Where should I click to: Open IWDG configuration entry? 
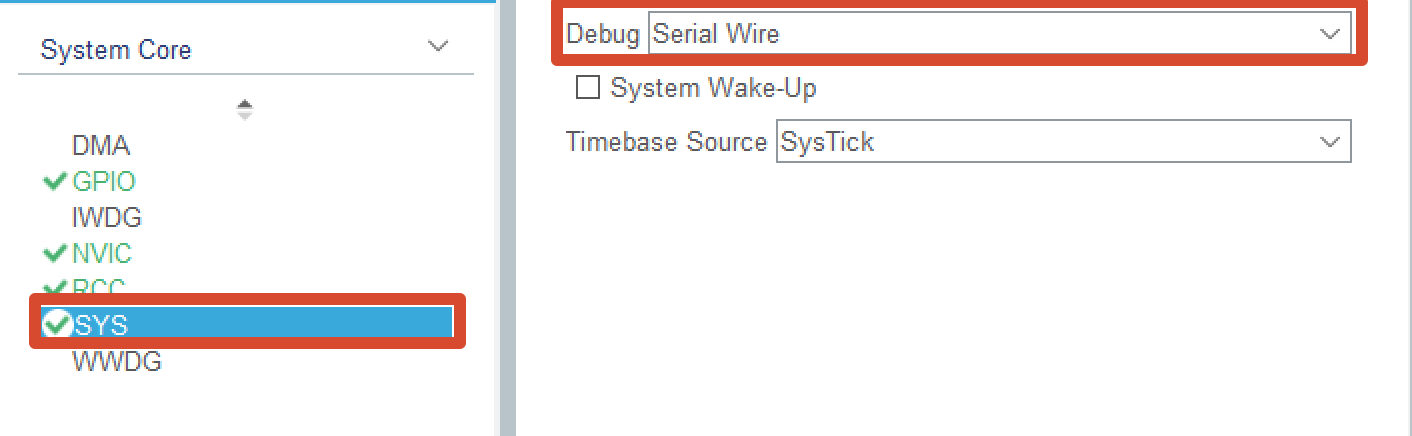(107, 217)
